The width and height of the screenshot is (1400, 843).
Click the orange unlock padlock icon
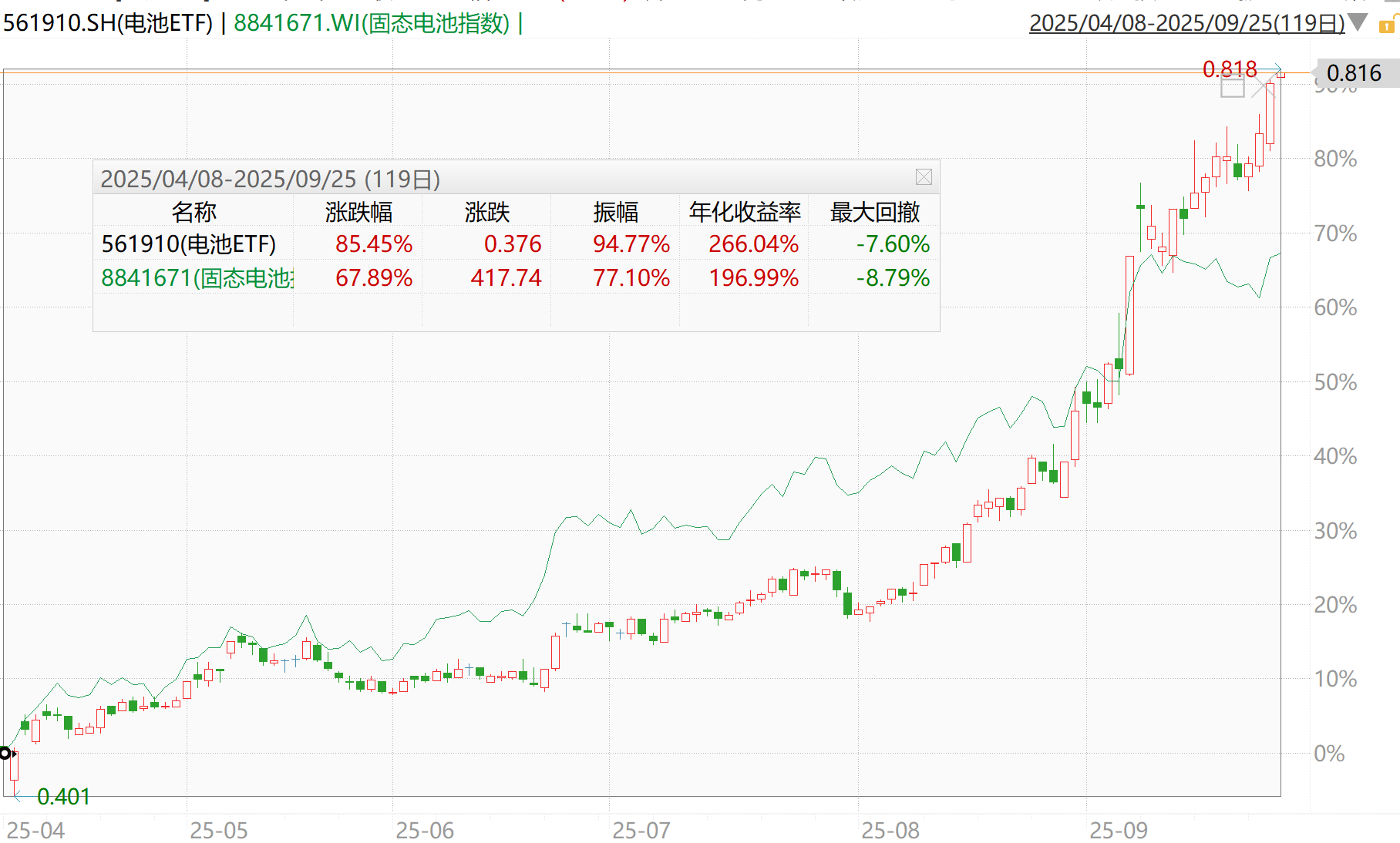coord(1387,25)
